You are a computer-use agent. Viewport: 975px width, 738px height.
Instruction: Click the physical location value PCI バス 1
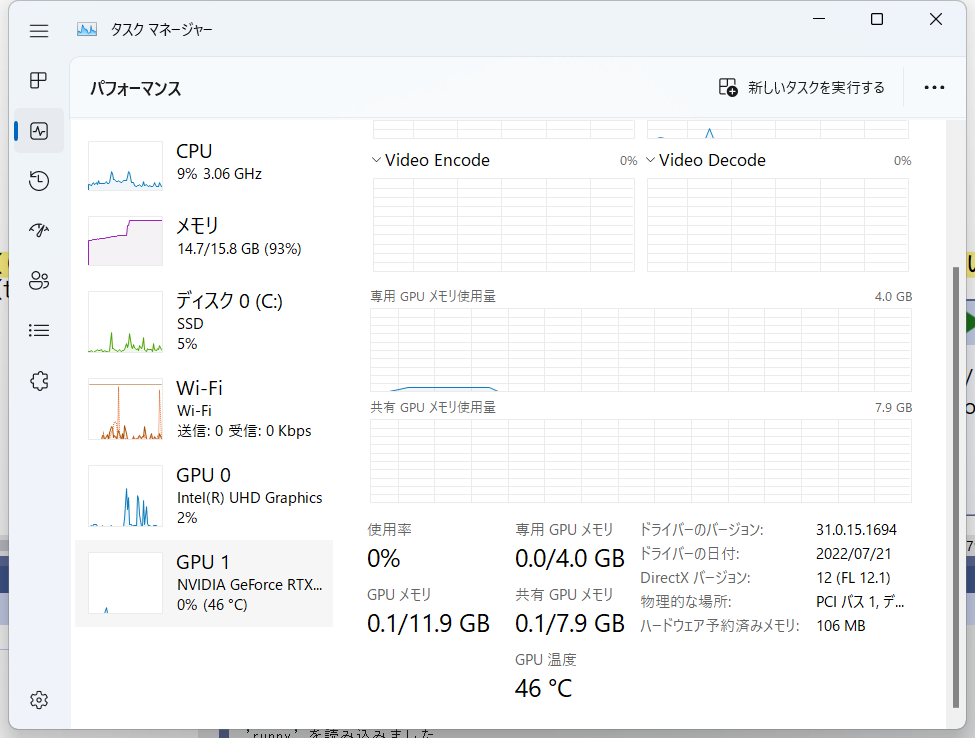860,602
